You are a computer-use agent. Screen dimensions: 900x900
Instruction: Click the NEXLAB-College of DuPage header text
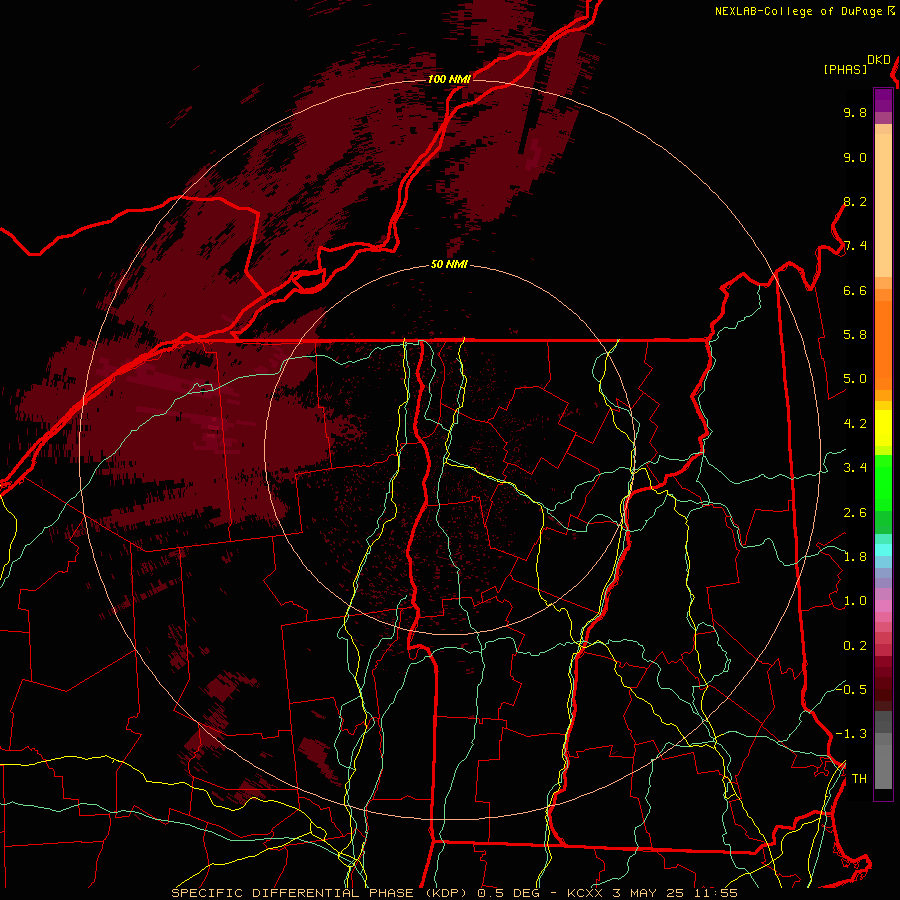click(x=799, y=11)
